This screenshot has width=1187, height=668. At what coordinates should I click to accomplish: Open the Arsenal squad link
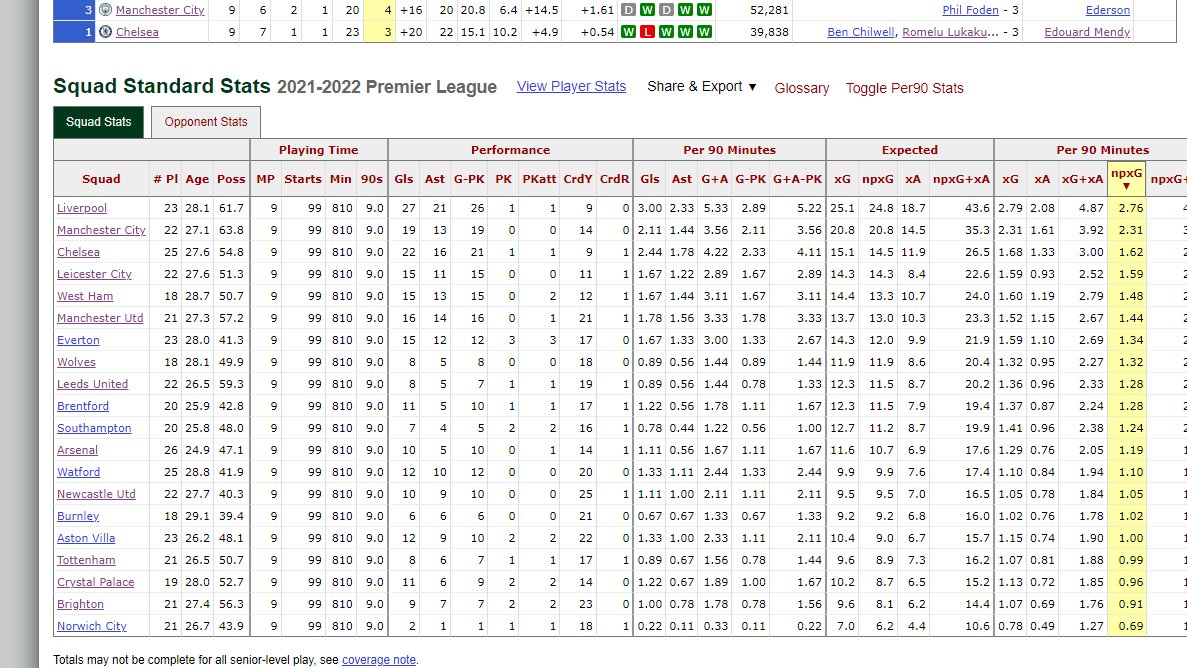coord(77,450)
